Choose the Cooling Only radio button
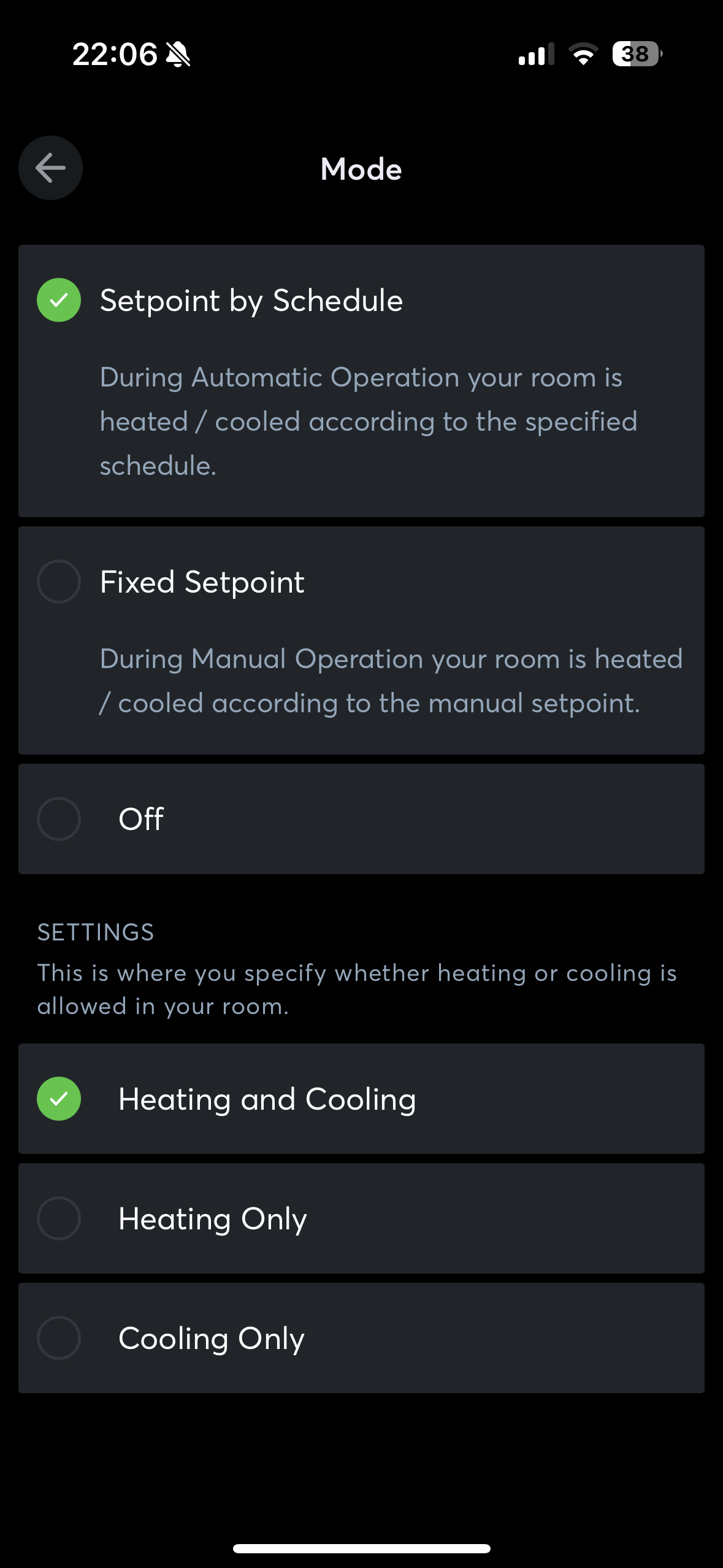 pyautogui.click(x=59, y=1338)
